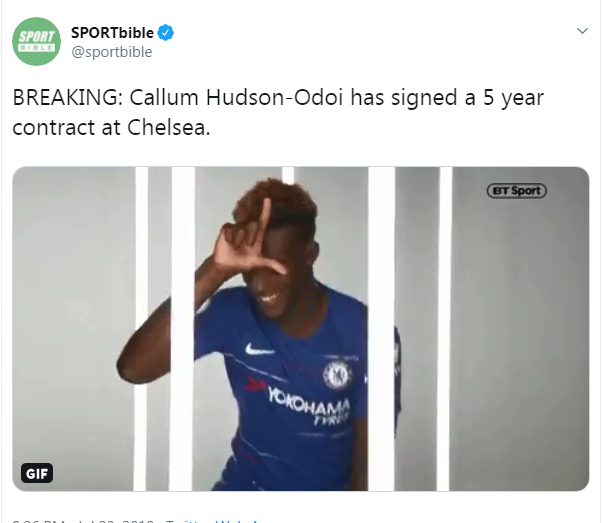The height and width of the screenshot is (523, 602).
Task: Click the word contract in the tweet
Action: click(x=53, y=128)
